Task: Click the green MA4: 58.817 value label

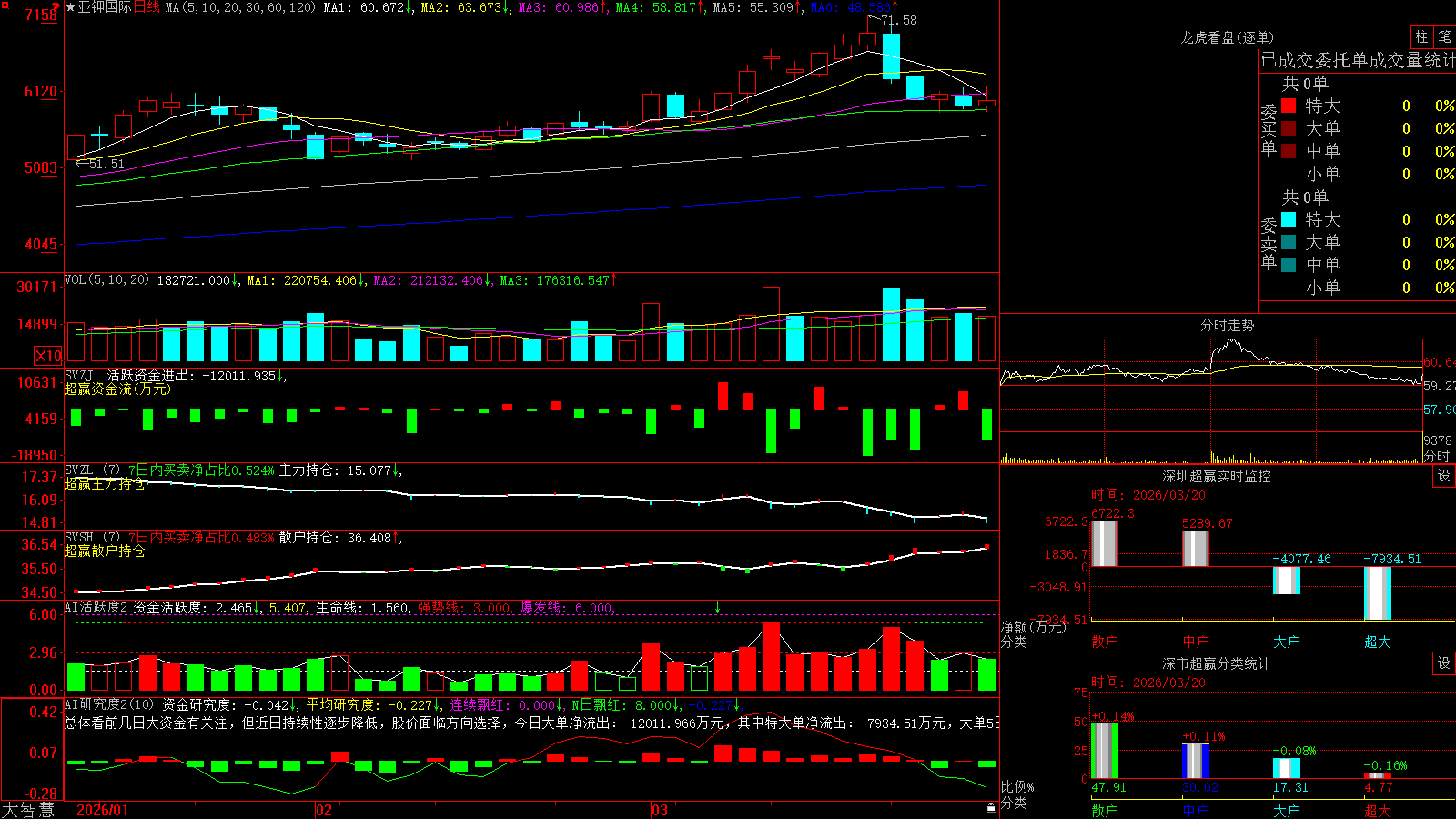Action: coord(661,7)
